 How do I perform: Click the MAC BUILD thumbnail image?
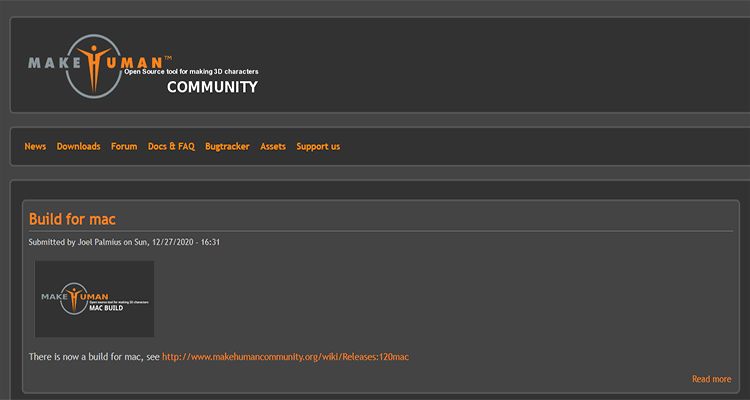pos(94,299)
